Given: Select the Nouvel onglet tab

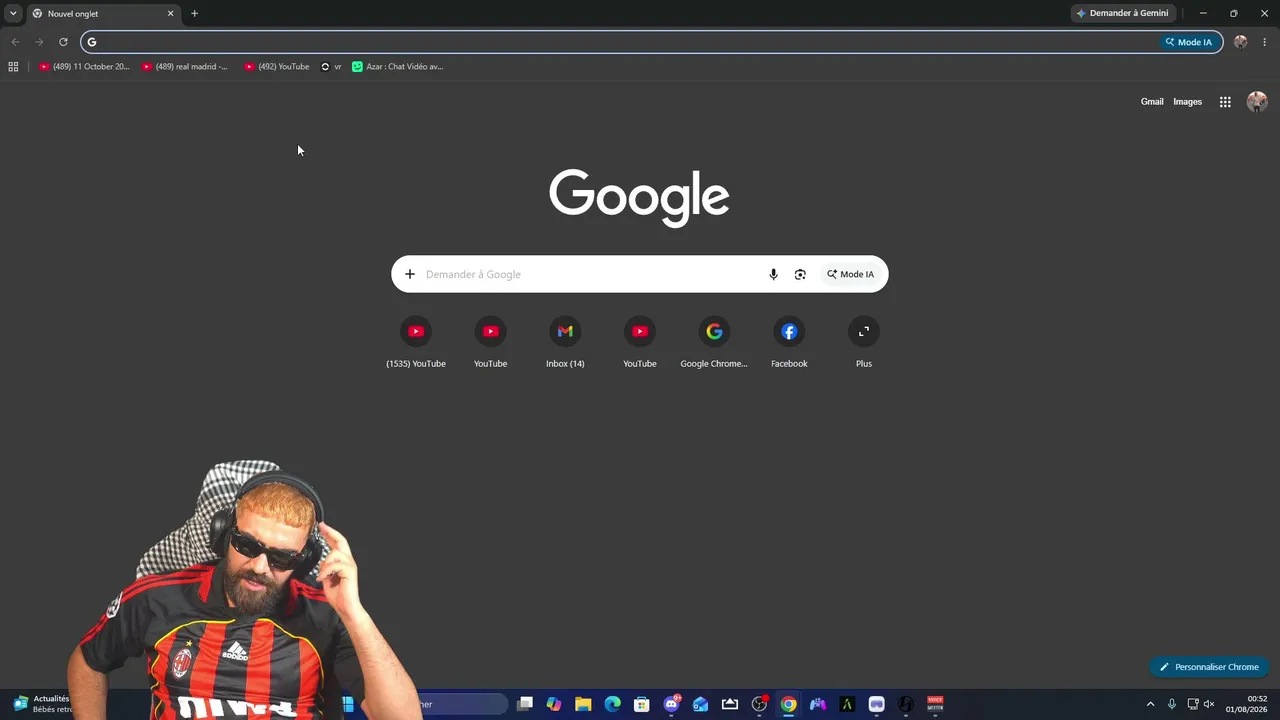Looking at the screenshot, I should [102, 14].
